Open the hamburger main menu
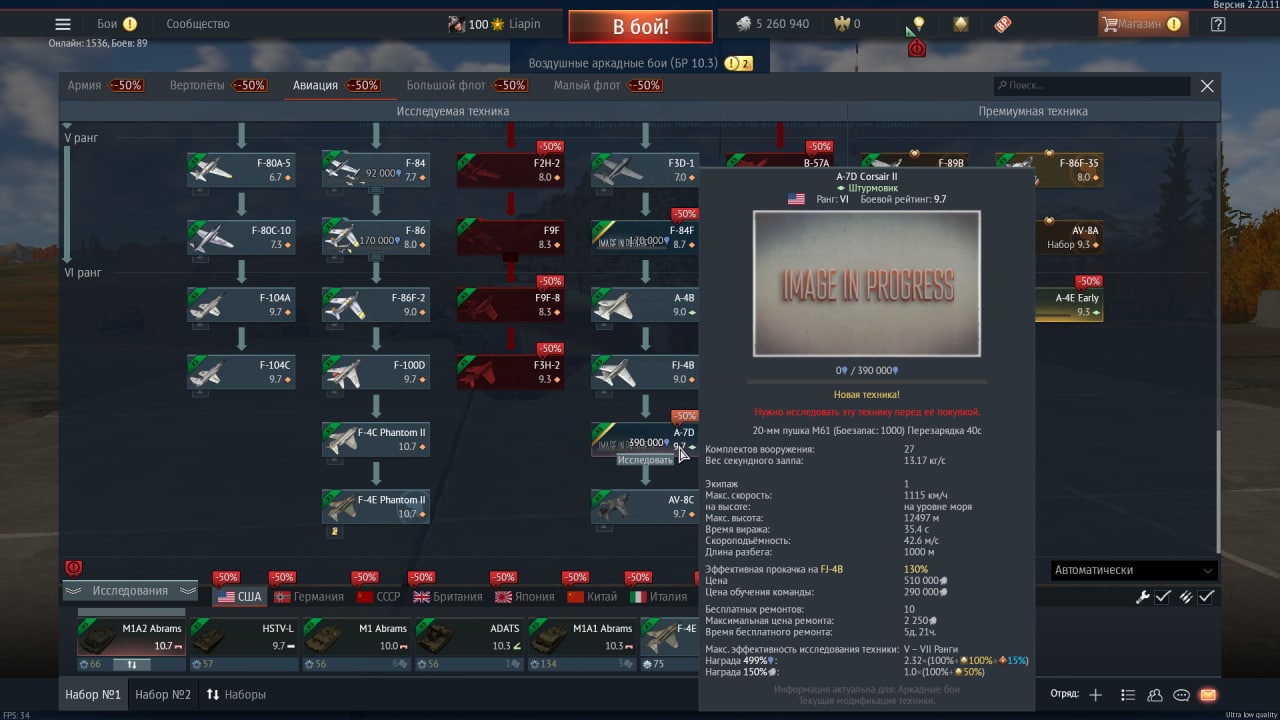The height and width of the screenshot is (720, 1280). tap(63, 24)
